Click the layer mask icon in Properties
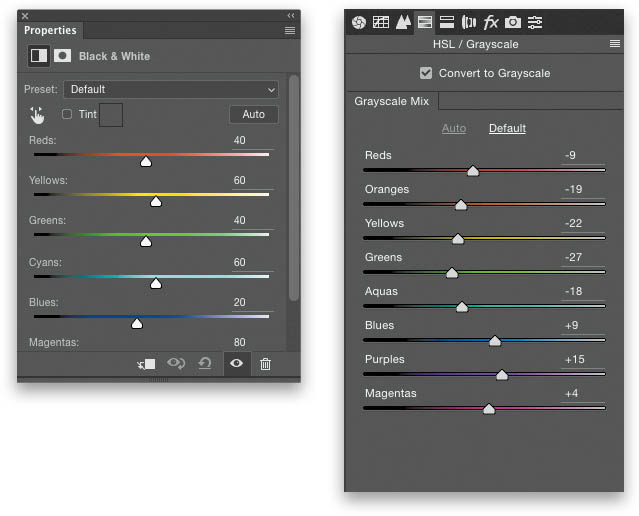The width and height of the screenshot is (639, 516). point(62,55)
